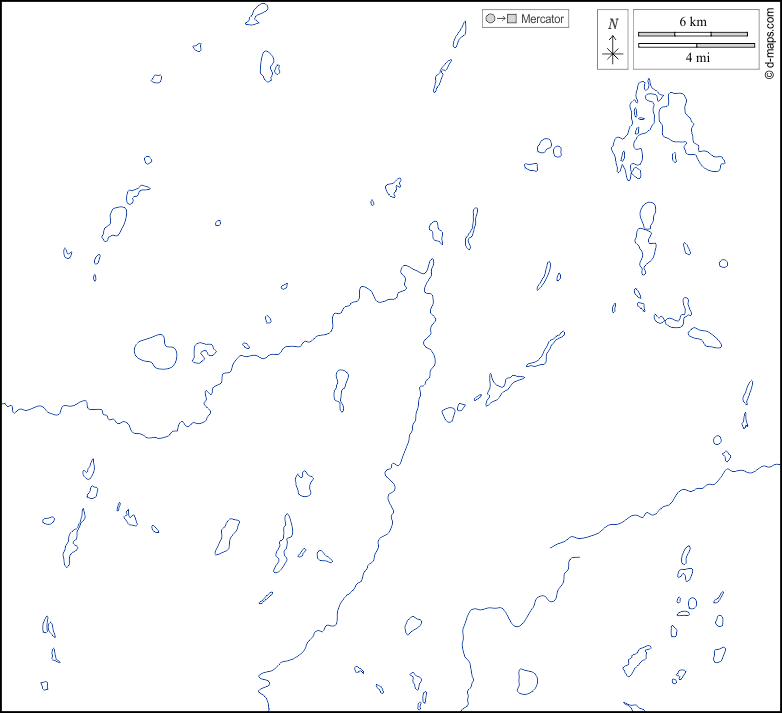Click the 6 km scale bar
Viewport: 782px width, 713px height.
click(x=693, y=34)
